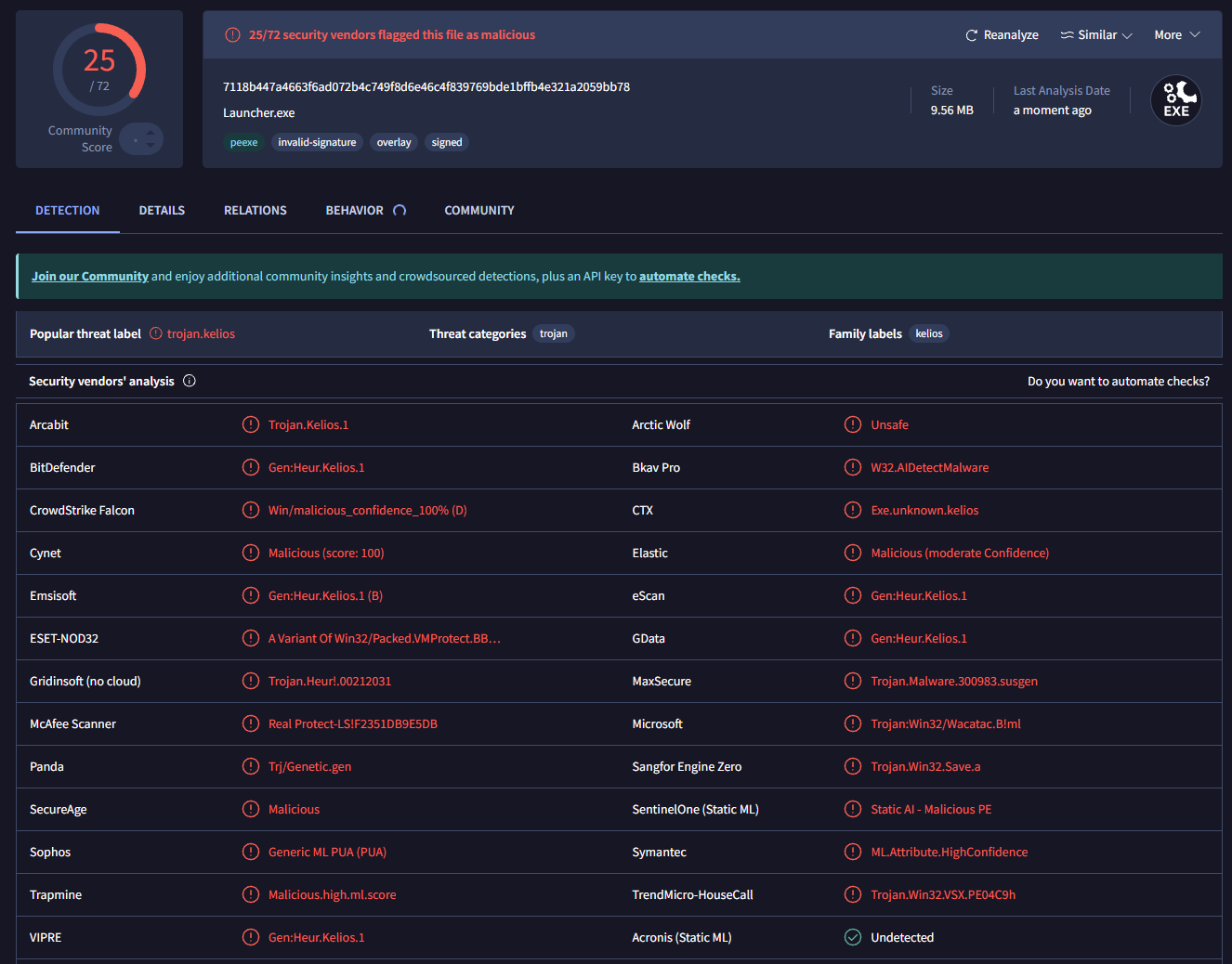Click the green check icon in Acronis row
Image resolution: width=1232 pixels, height=964 pixels.
(x=853, y=937)
